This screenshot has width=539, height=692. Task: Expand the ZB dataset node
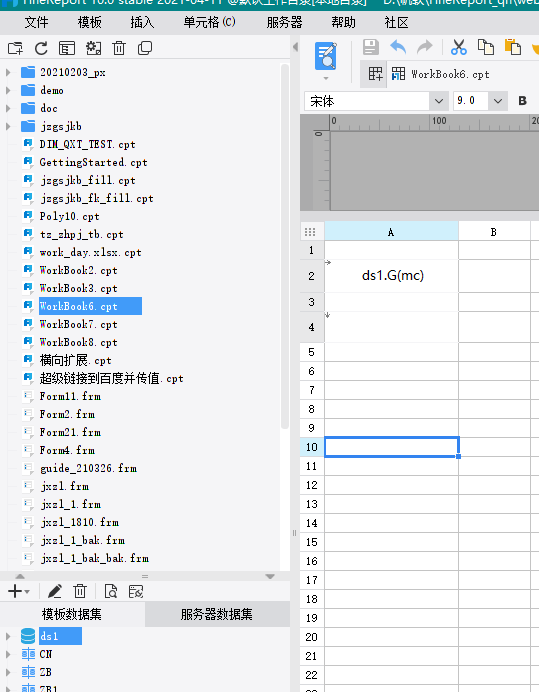coord(8,673)
